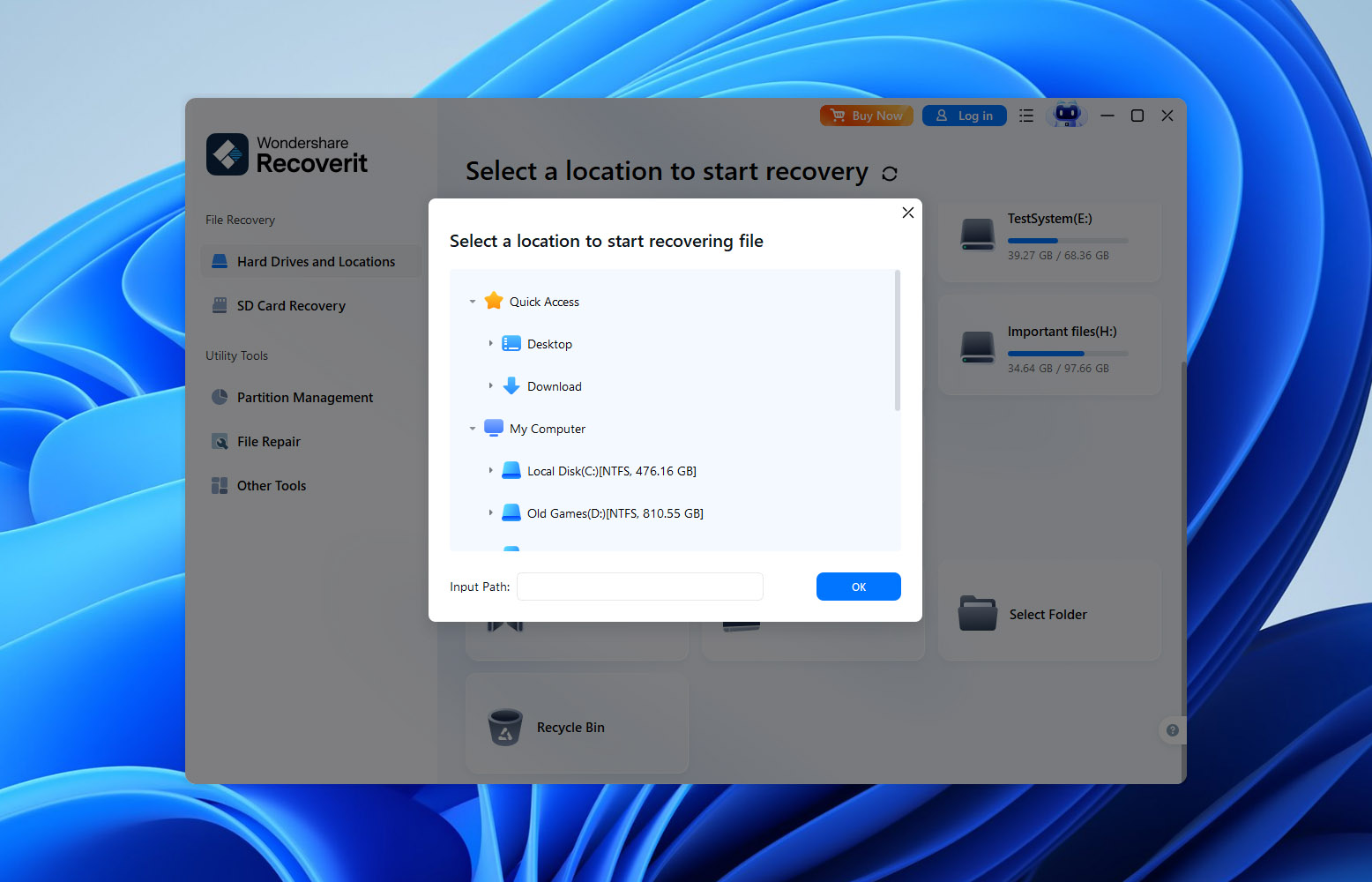Open Partition Management tool
This screenshot has height=882, width=1372.
point(311,397)
